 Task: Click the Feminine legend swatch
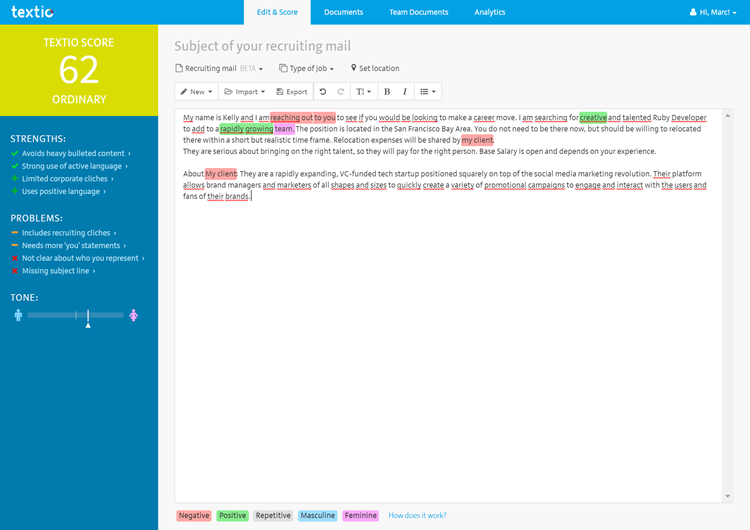tap(360, 516)
